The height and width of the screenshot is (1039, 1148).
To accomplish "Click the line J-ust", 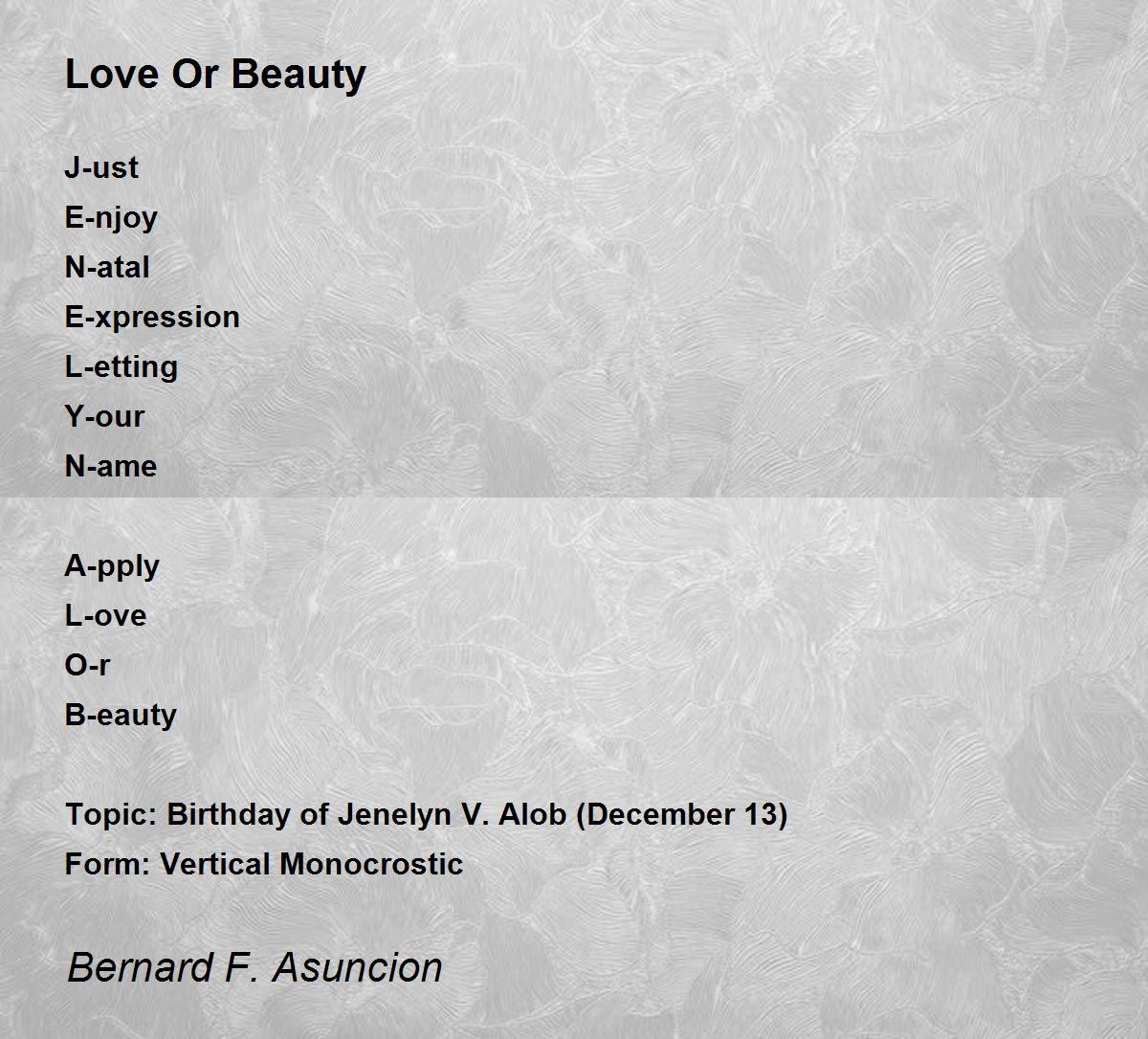I will tap(101, 167).
